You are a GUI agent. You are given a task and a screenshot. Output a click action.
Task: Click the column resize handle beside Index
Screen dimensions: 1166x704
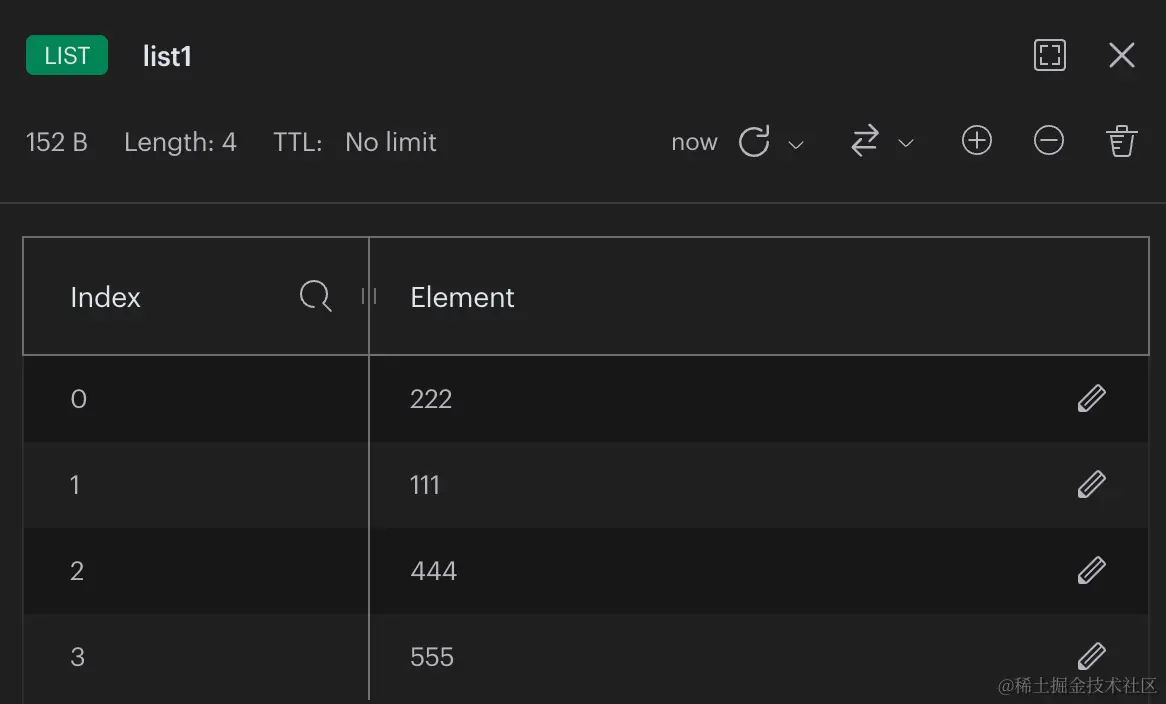click(369, 296)
